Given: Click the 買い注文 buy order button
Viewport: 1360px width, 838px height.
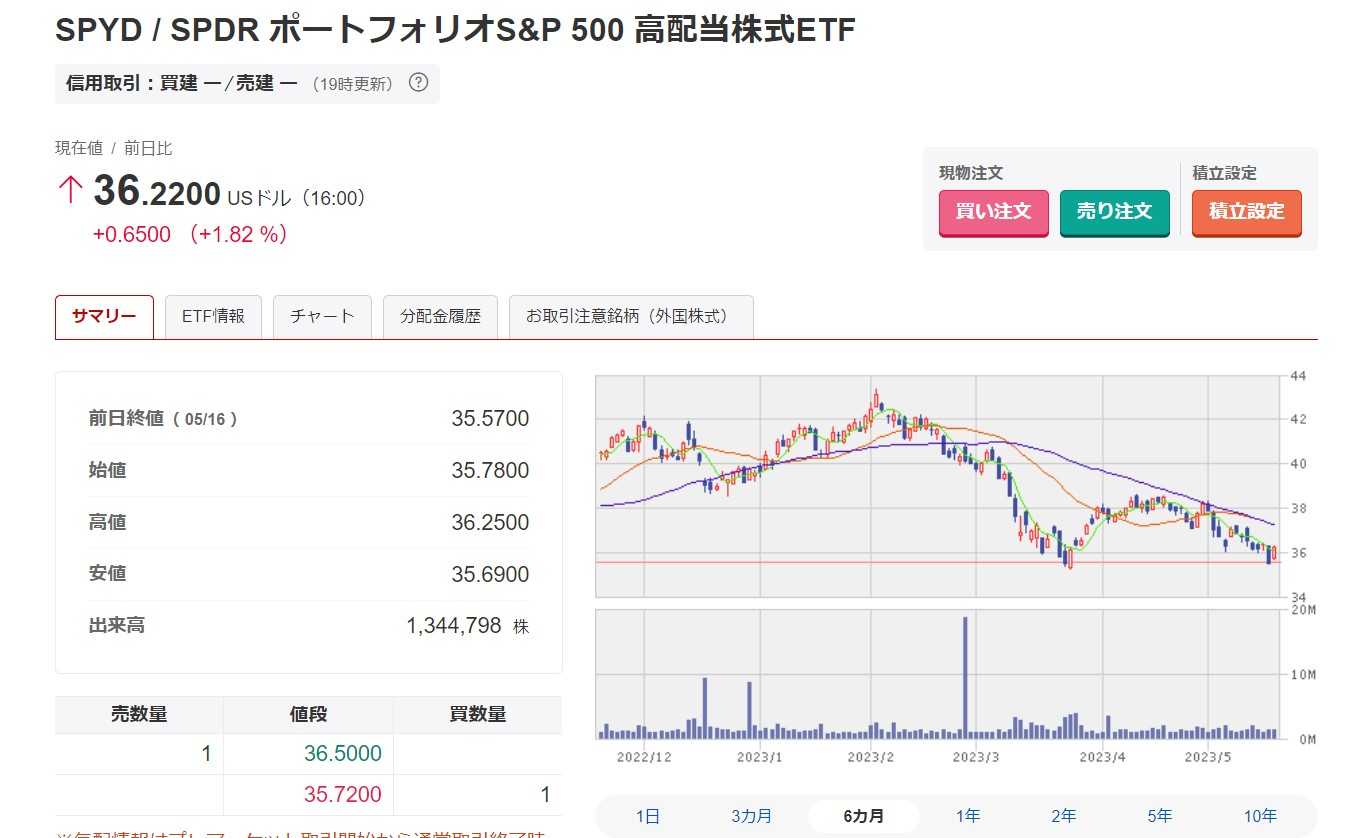Looking at the screenshot, I should 993,212.
